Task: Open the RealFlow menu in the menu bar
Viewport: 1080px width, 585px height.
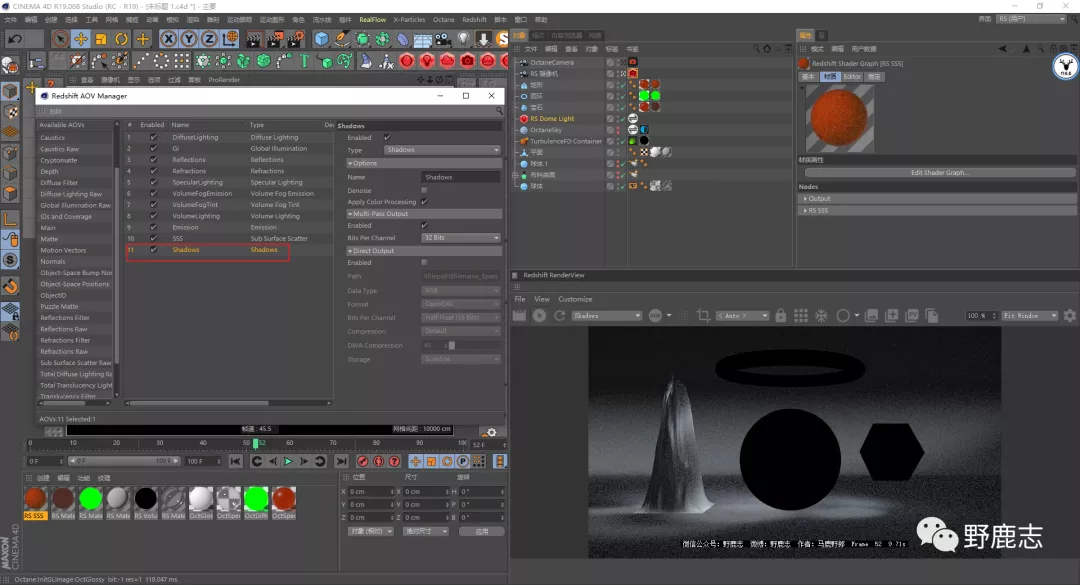Action: point(372,19)
